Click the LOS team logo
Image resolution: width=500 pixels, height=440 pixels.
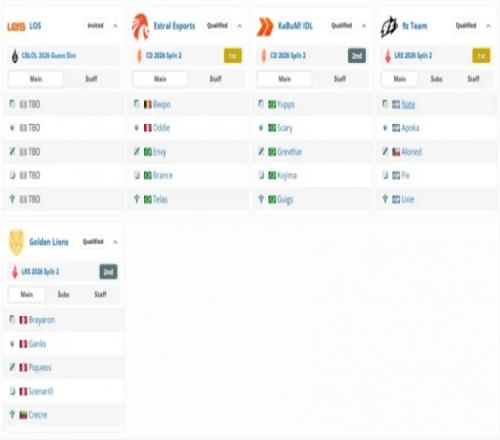point(16,26)
